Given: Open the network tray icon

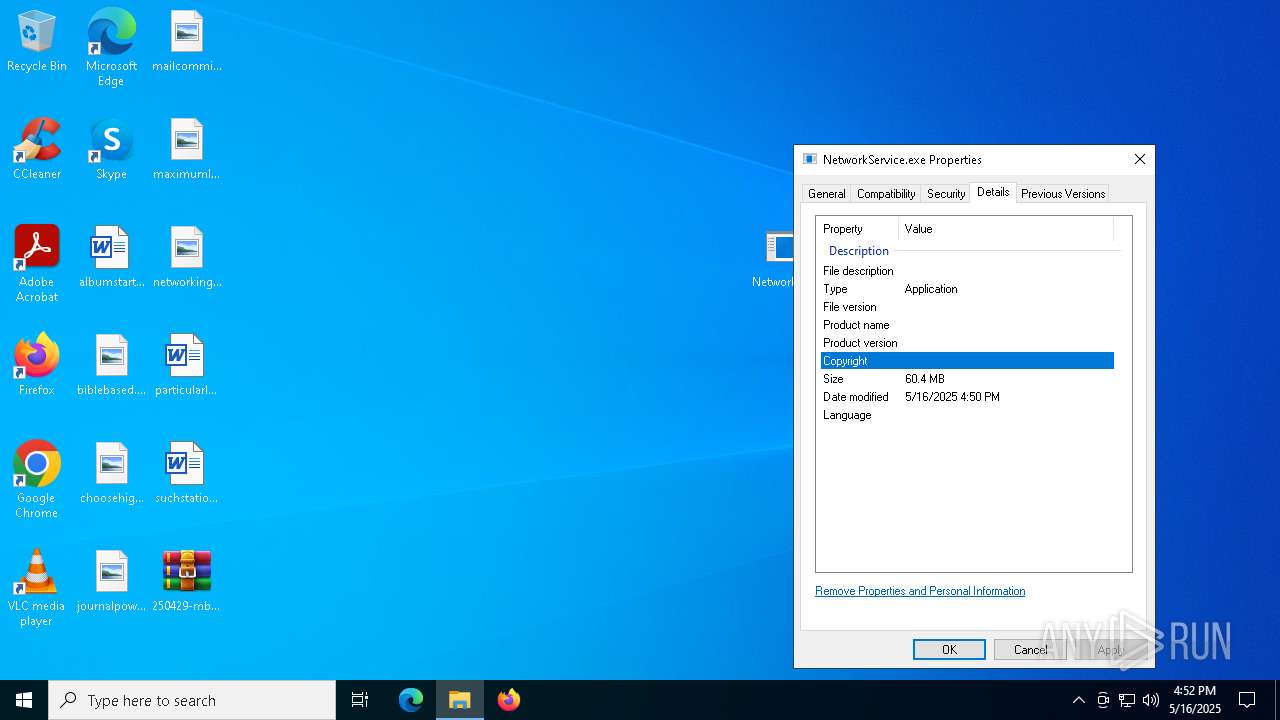Looking at the screenshot, I should click(1127, 700).
